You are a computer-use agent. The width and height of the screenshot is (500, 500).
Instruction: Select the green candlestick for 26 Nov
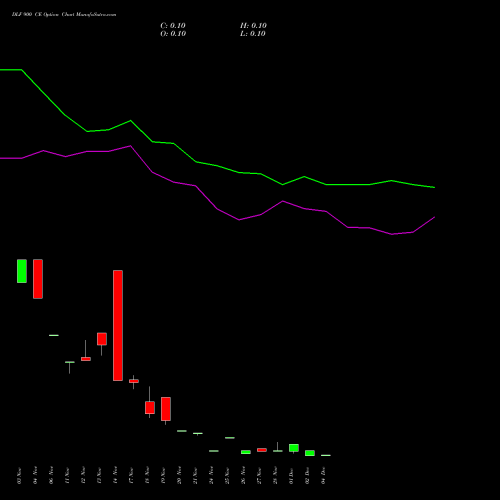tap(246, 452)
